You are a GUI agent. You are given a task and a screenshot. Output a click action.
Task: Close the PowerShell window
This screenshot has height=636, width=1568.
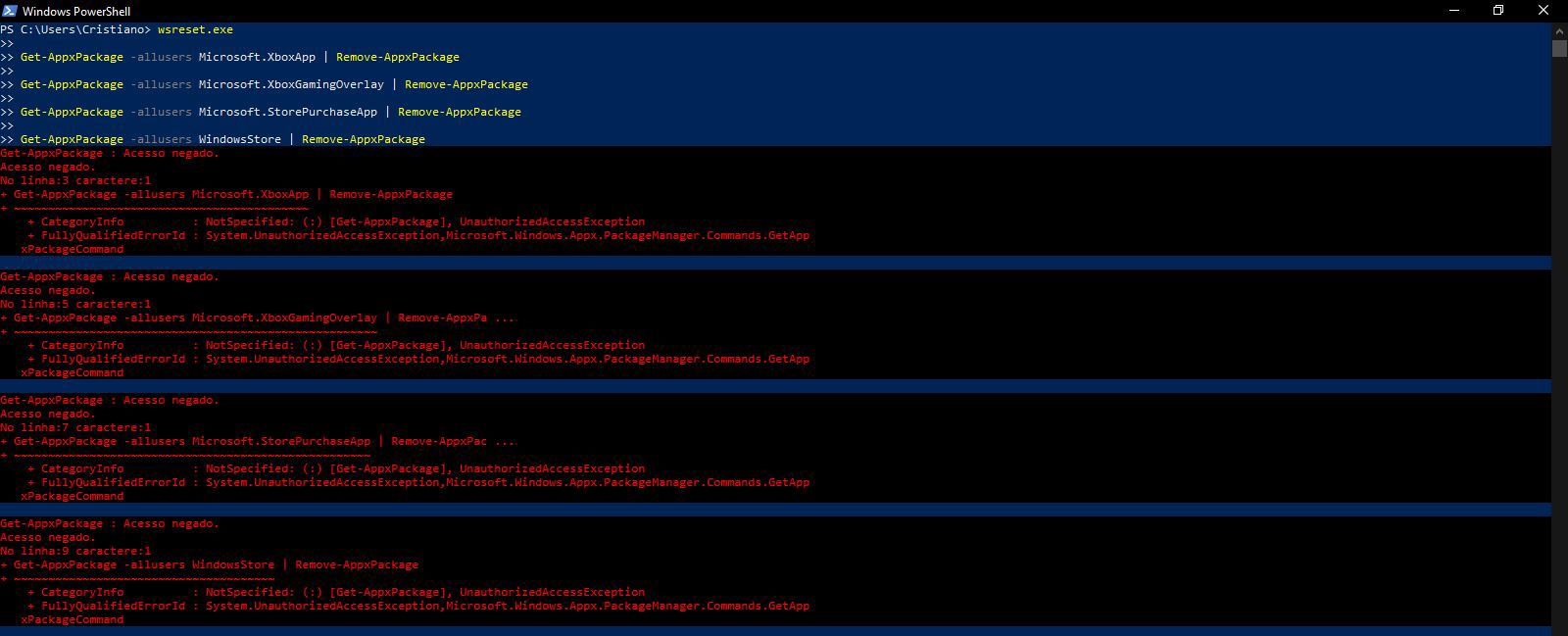click(x=1543, y=11)
